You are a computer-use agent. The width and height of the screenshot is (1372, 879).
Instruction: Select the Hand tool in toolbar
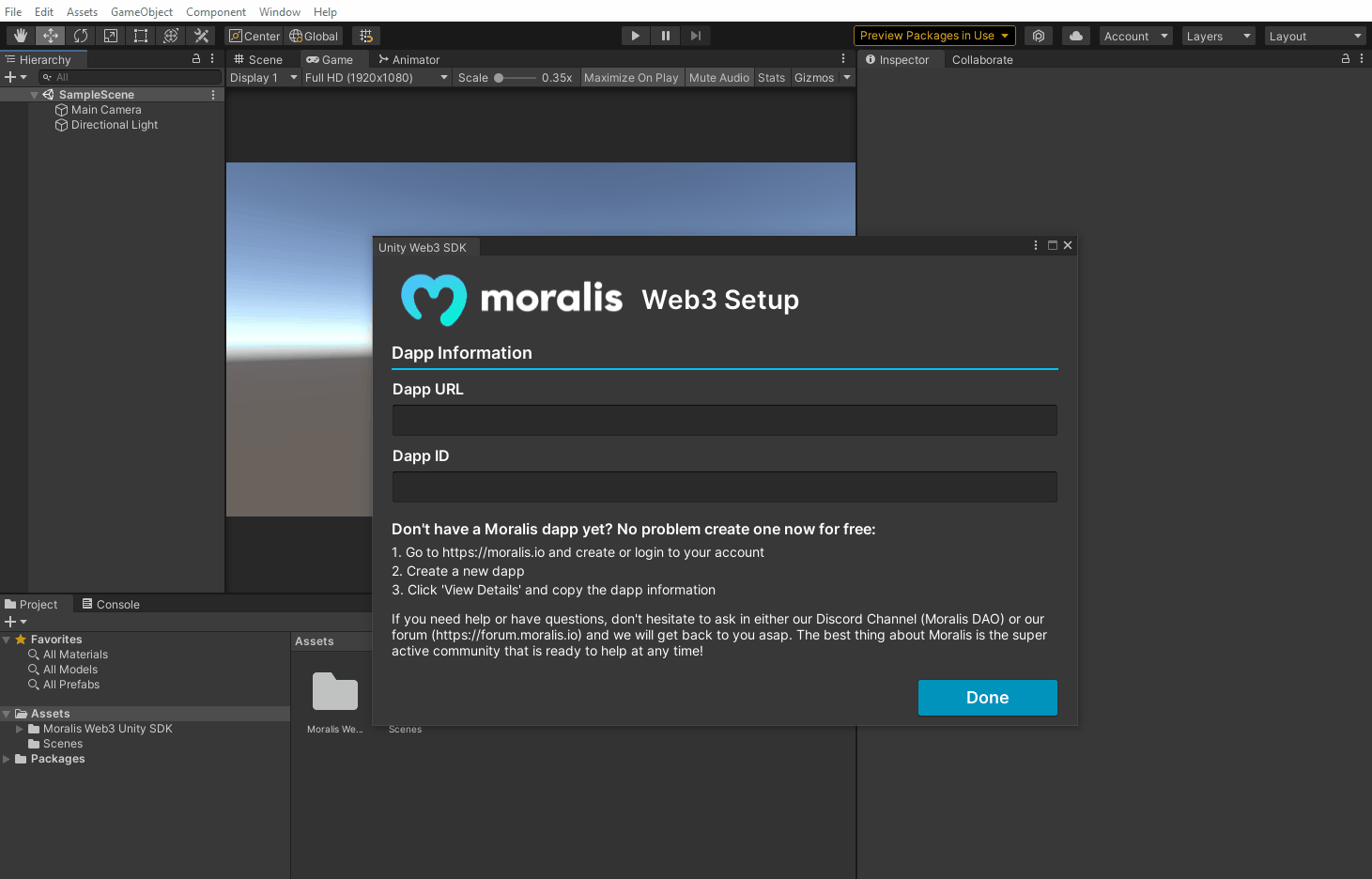click(x=21, y=36)
